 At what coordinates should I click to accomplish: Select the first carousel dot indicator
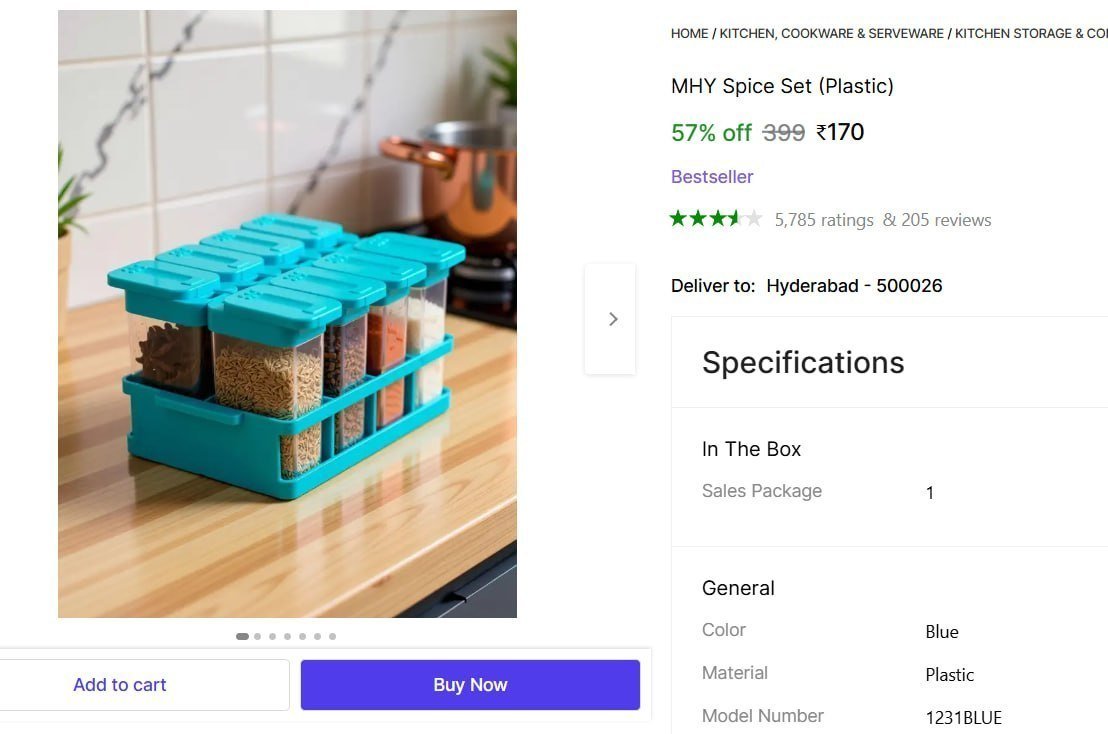click(242, 636)
